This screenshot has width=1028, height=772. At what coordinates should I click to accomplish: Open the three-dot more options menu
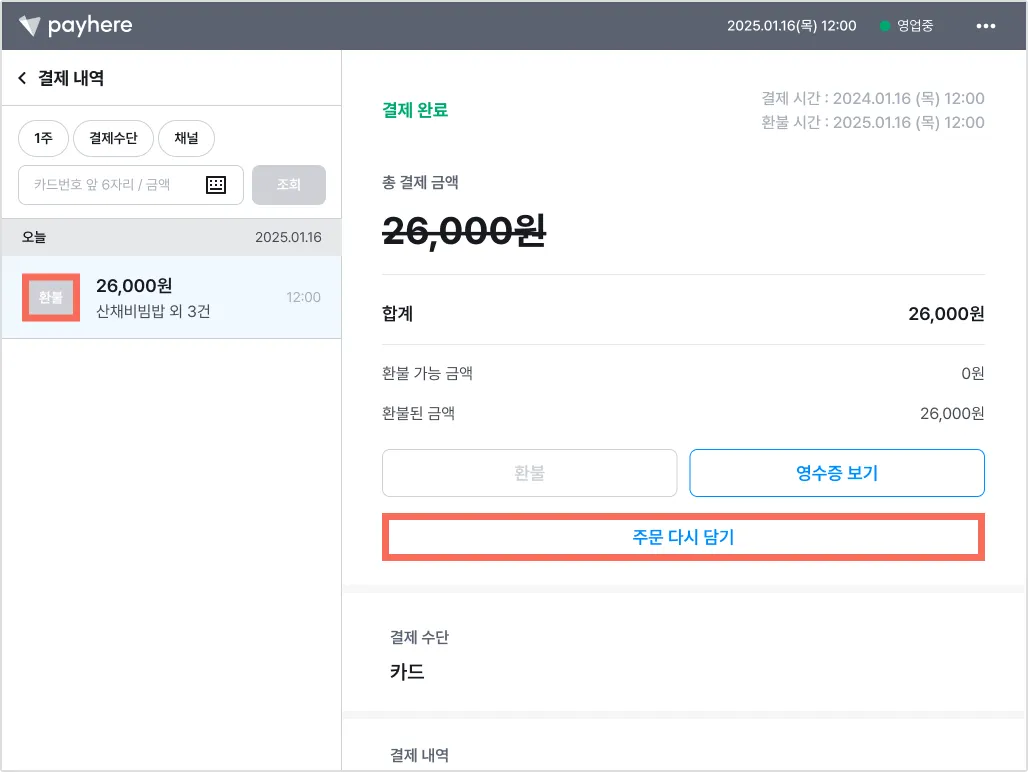986,26
